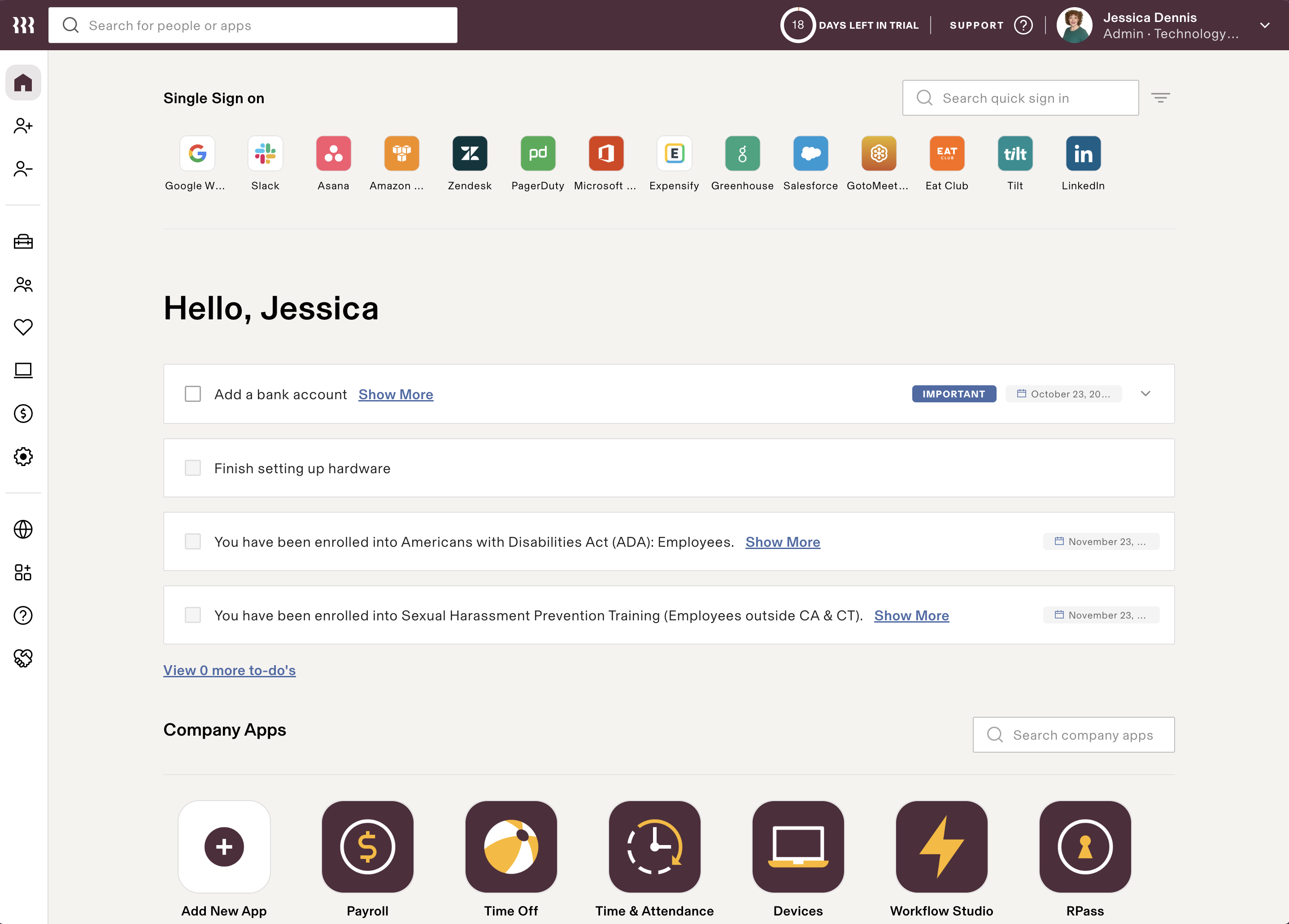The width and height of the screenshot is (1289, 924).
Task: Click the IMPORTANT badge
Action: (954, 394)
